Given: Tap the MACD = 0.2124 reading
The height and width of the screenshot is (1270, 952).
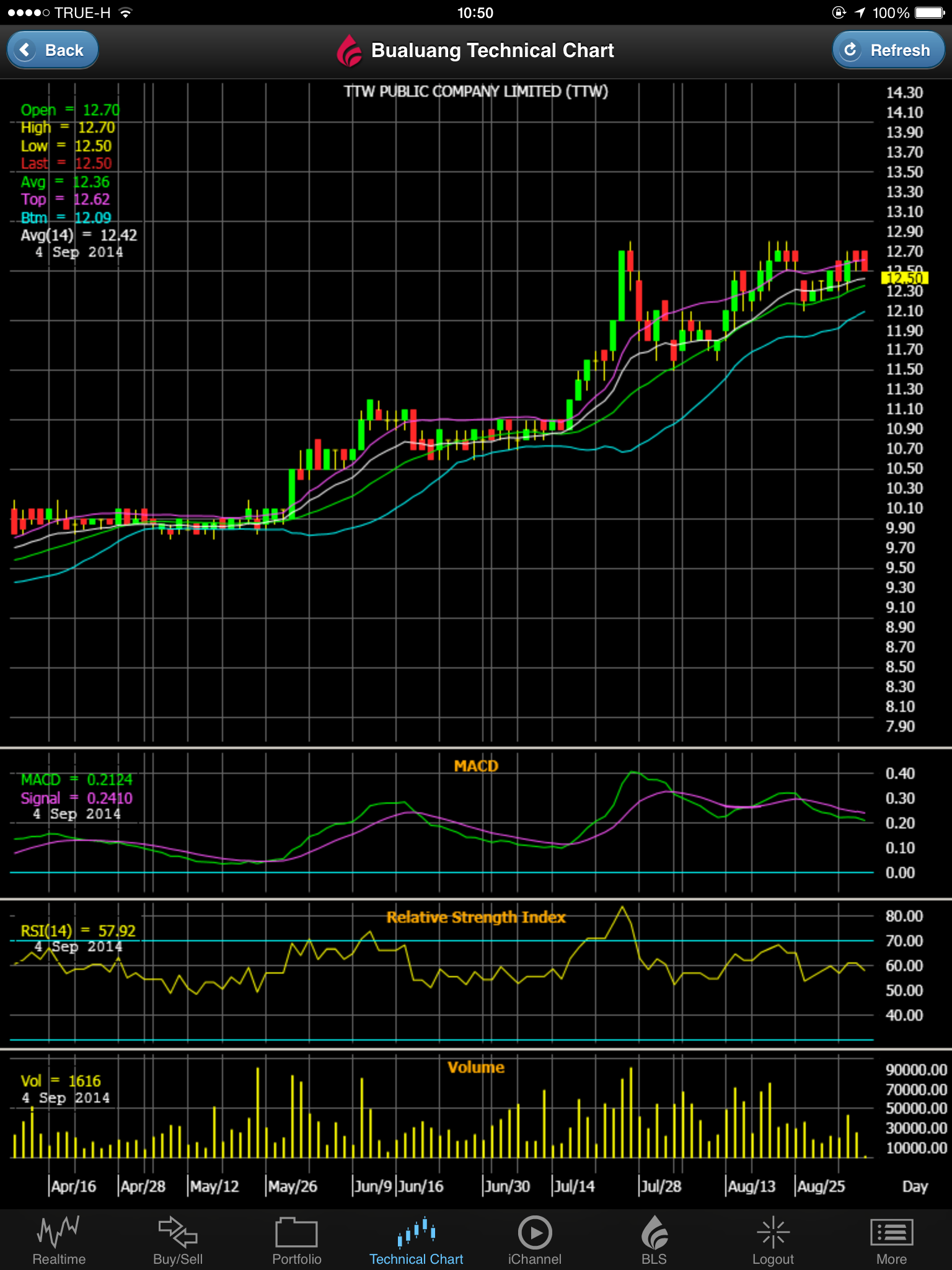Looking at the screenshot, I should coord(76,779).
